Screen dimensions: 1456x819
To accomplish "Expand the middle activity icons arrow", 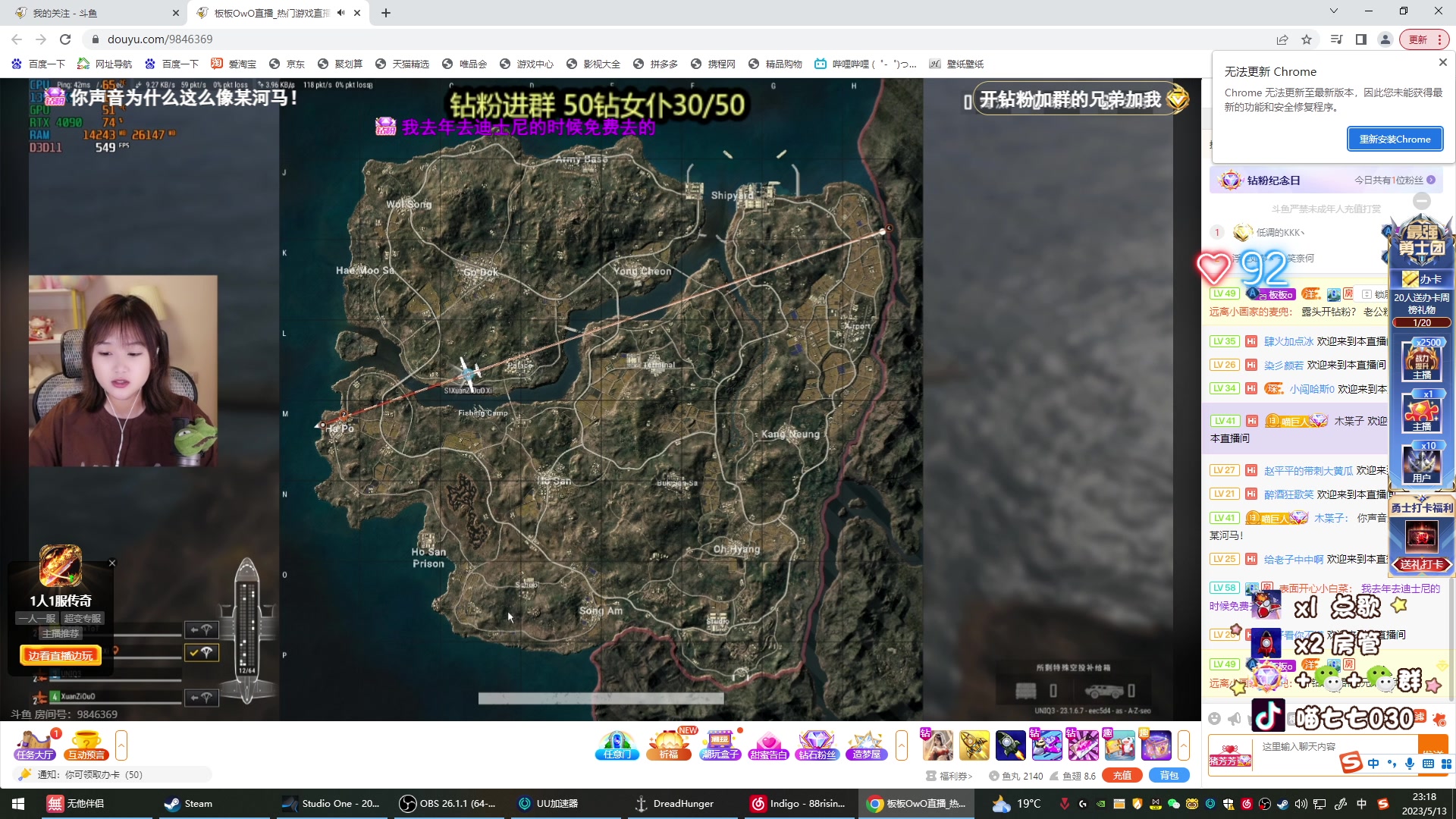I will click(x=902, y=745).
